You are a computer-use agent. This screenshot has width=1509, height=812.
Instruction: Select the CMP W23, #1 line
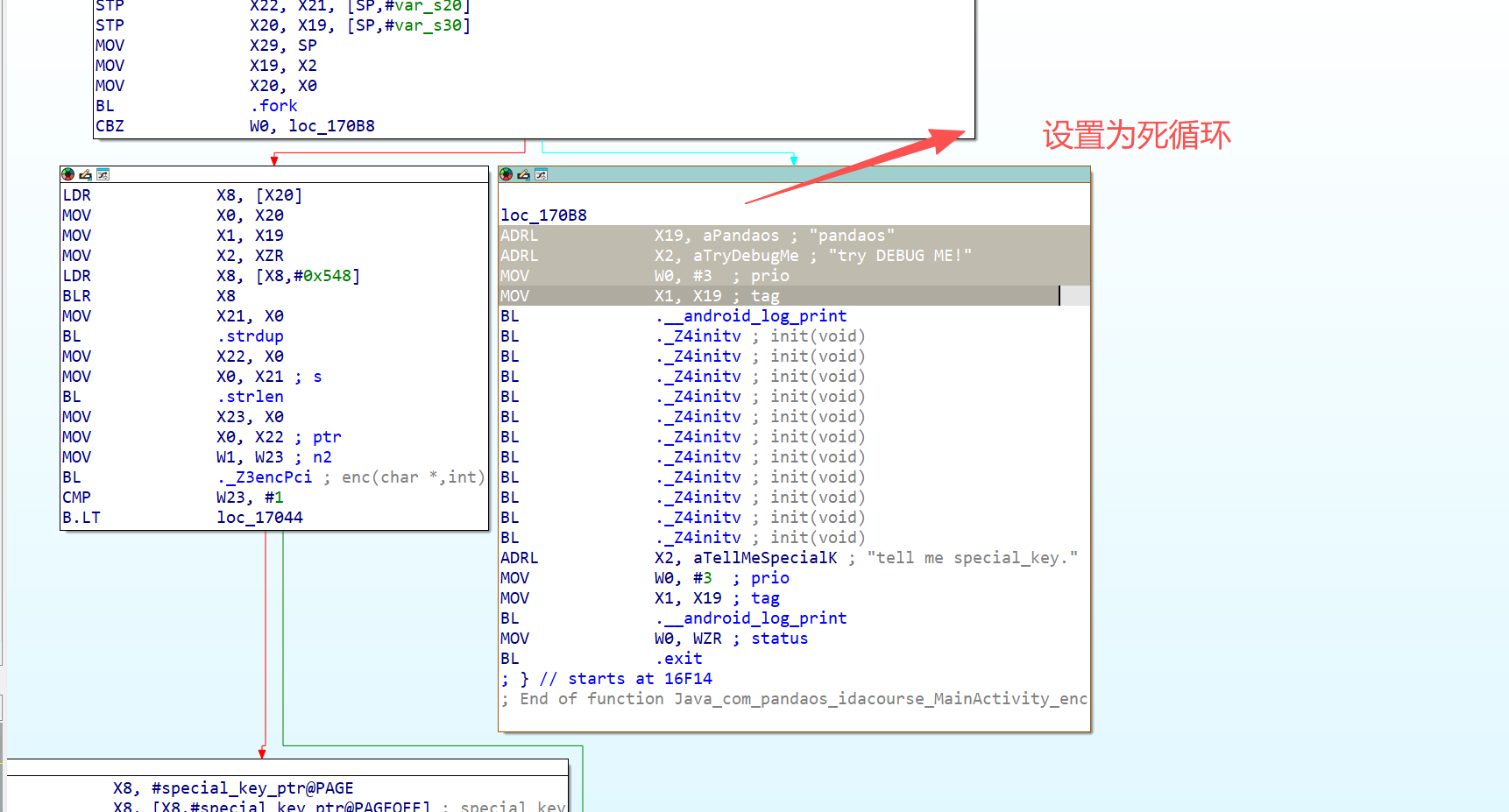173,498
